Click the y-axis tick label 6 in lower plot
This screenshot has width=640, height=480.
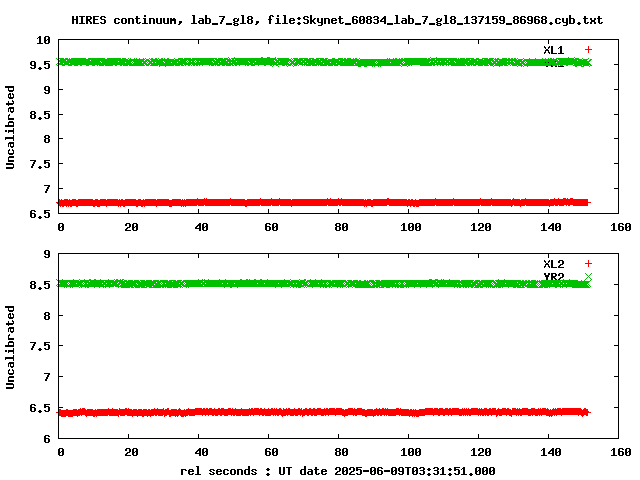(47, 439)
